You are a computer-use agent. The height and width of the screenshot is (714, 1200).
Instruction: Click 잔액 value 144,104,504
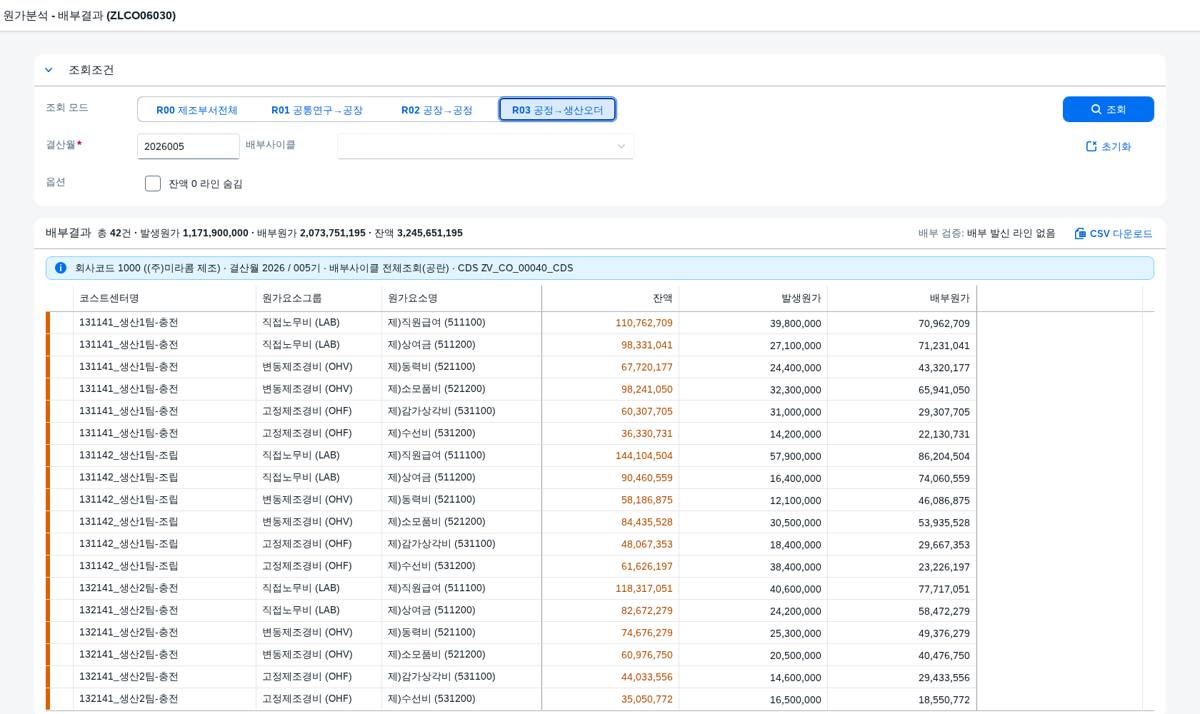[644, 456]
